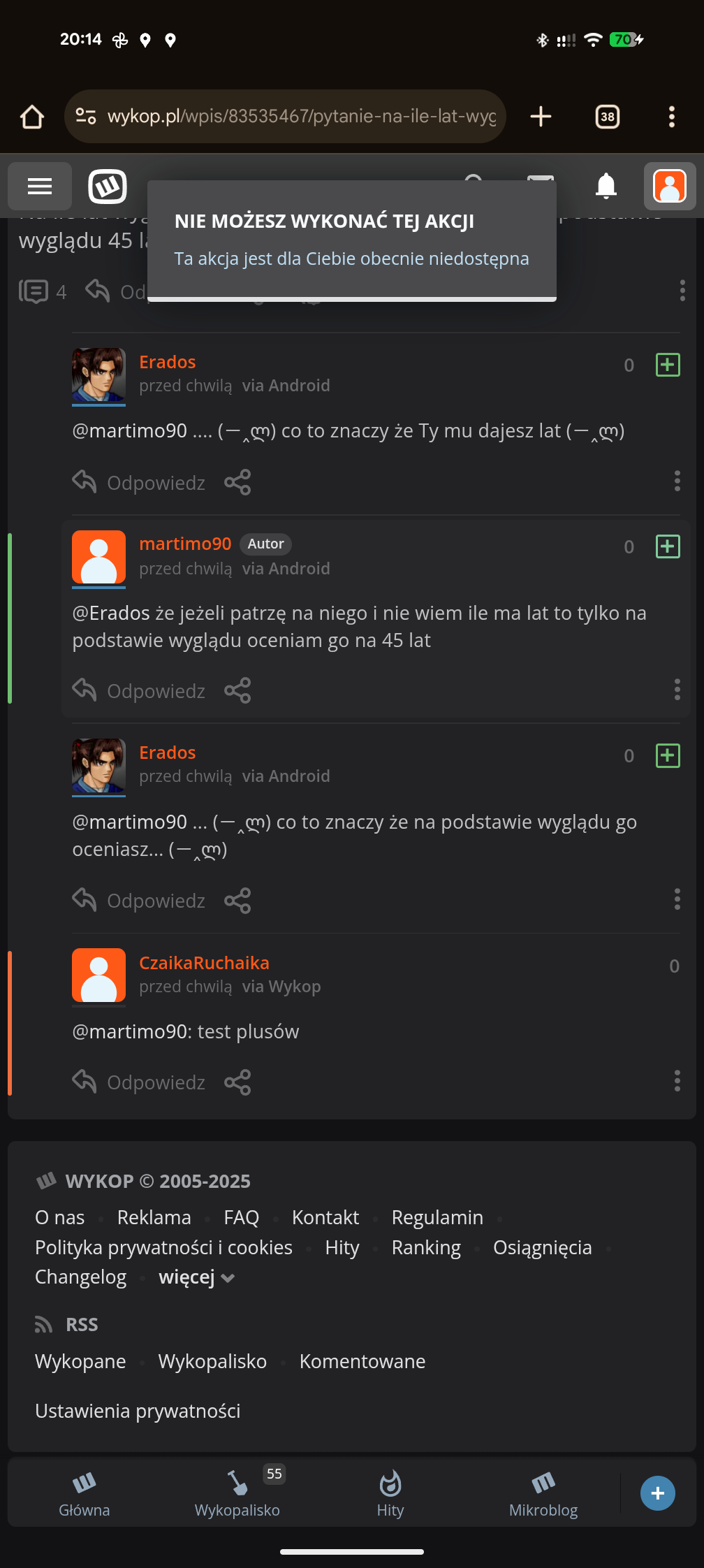Open the hamburger menu on Wykop header
The height and width of the screenshot is (1568, 704).
(x=40, y=187)
